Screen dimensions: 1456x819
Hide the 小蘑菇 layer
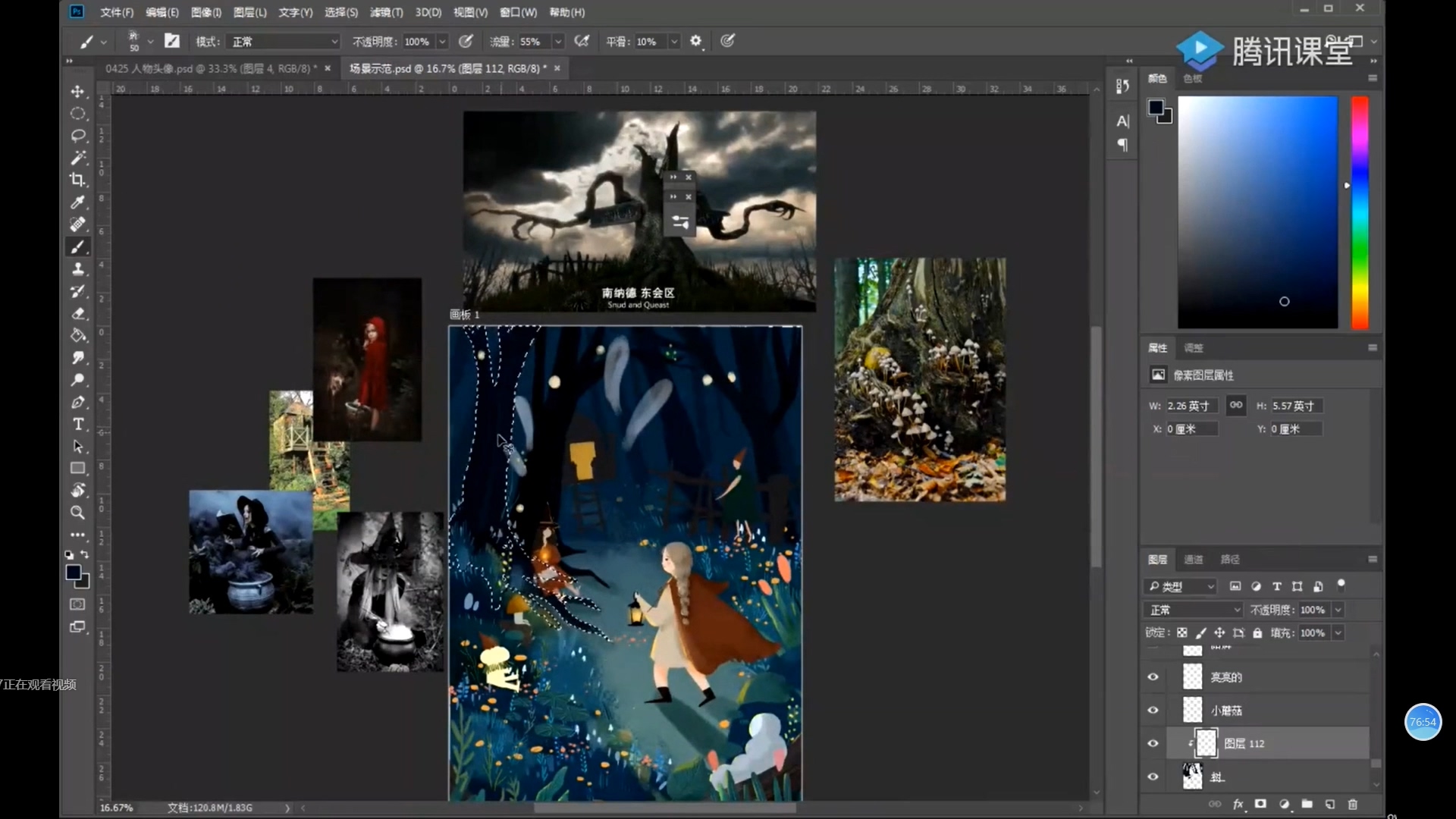pos(1153,711)
